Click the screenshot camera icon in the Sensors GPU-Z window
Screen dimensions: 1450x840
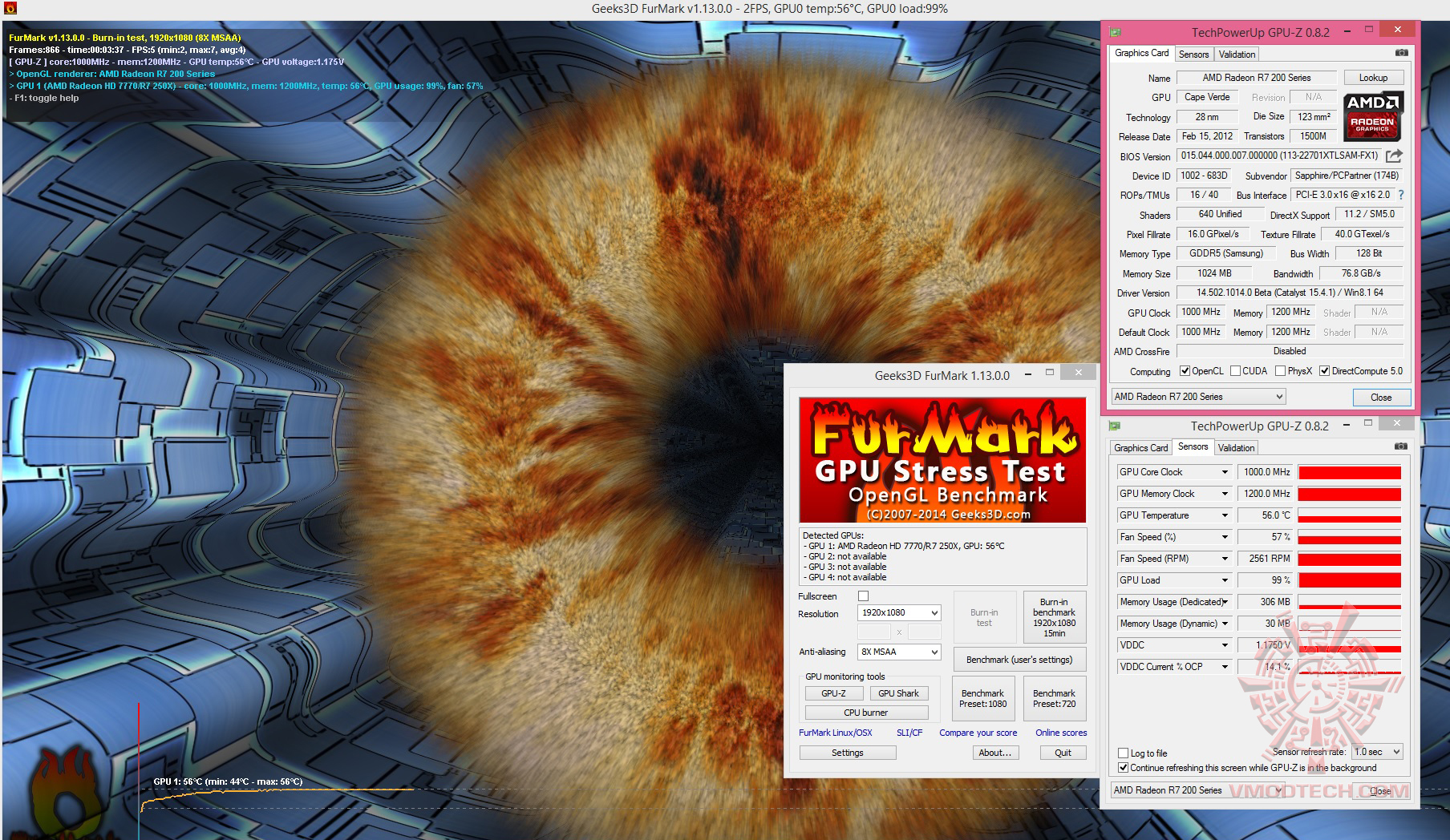1400,446
